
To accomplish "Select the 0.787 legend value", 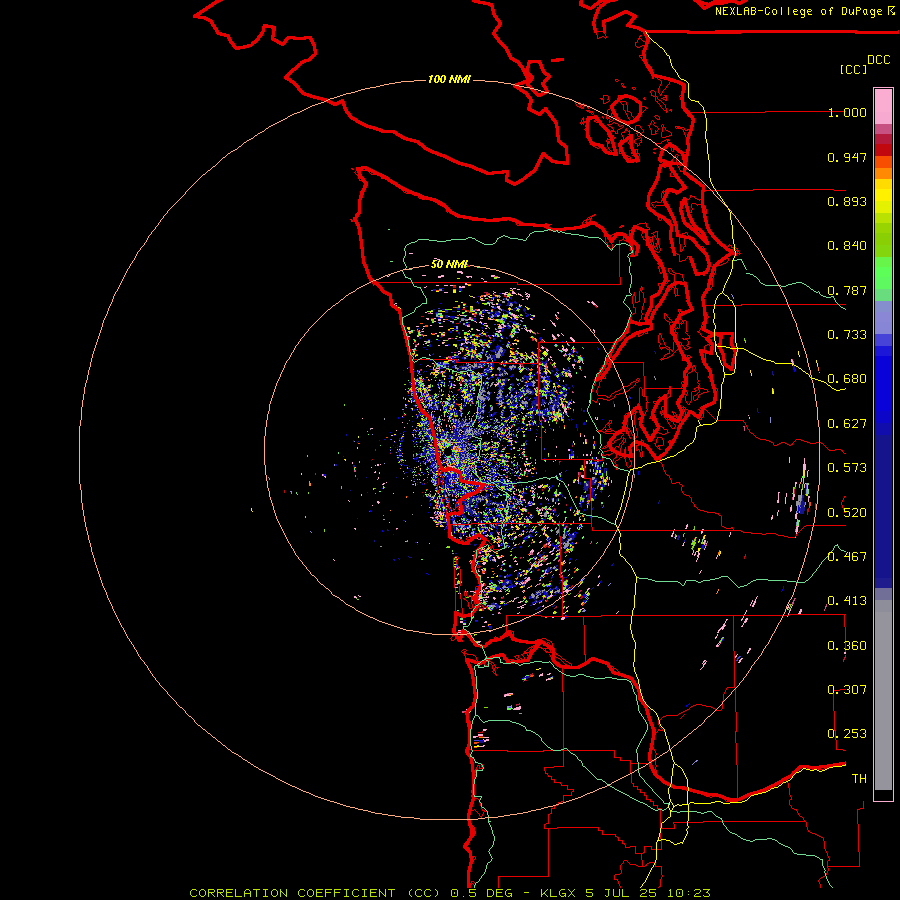I will (x=847, y=290).
